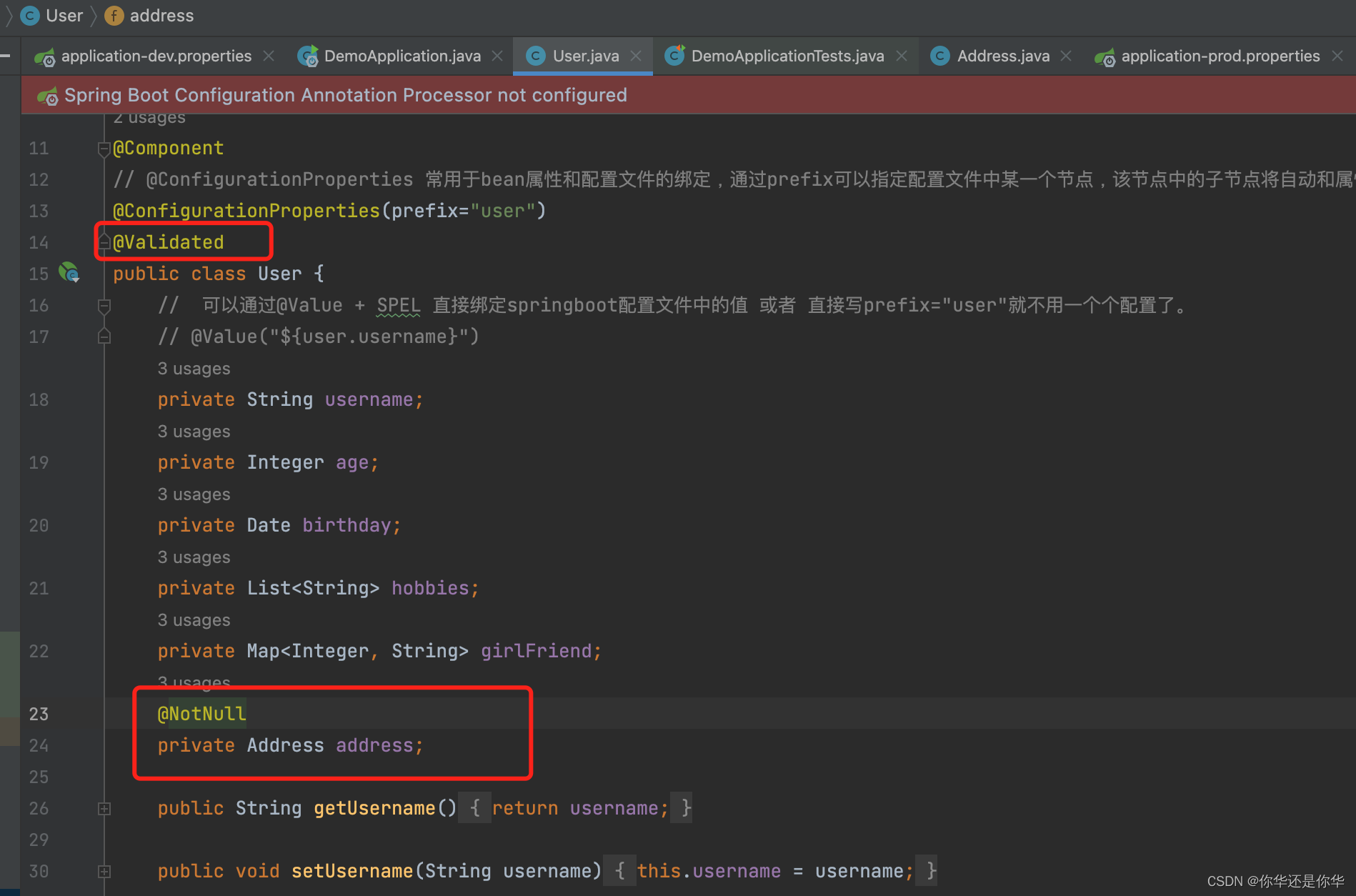Viewport: 1356px width, 896px height.
Task: Click the 'User' class name on line 15
Action: coord(279,274)
